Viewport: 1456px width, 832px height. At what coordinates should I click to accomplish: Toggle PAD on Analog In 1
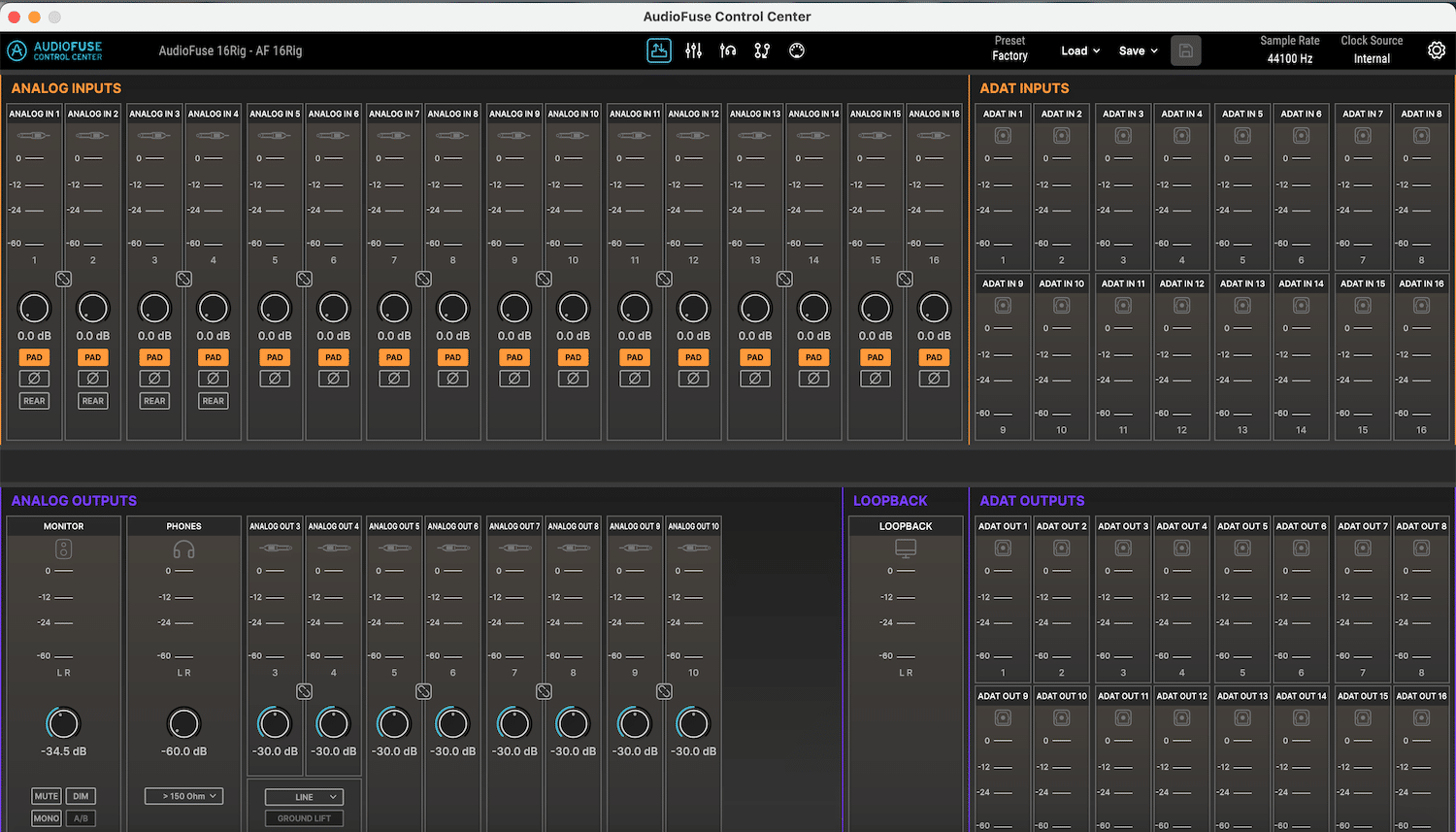(34, 357)
